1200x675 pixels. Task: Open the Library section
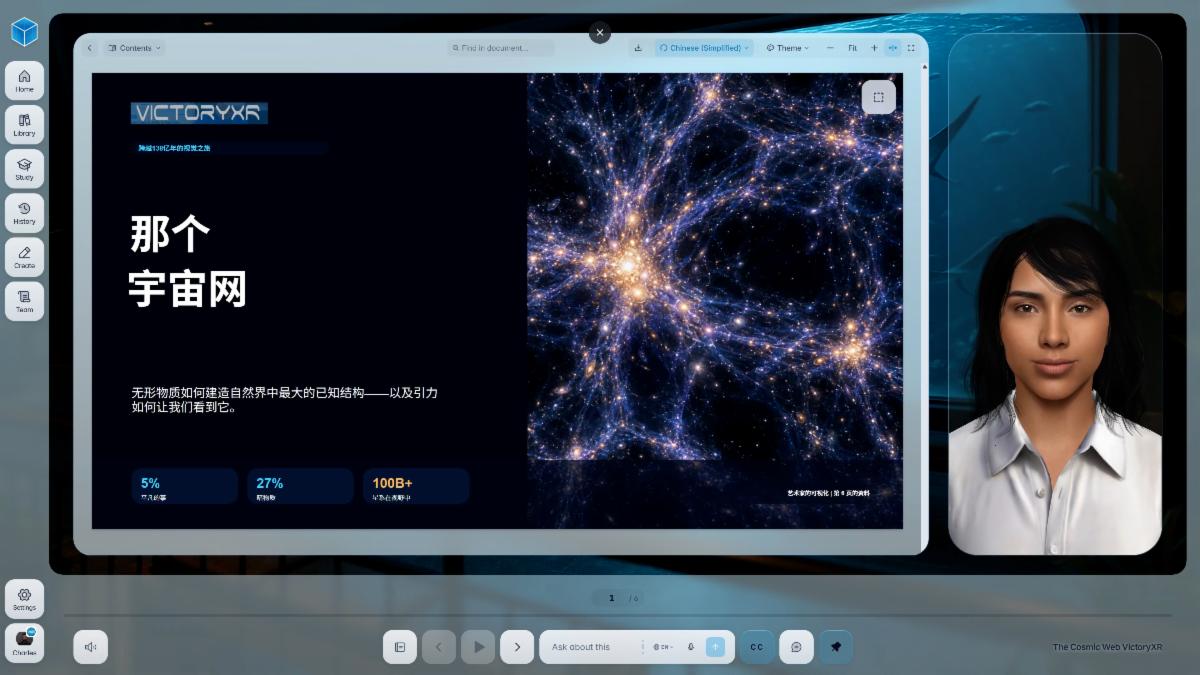pyautogui.click(x=24, y=124)
